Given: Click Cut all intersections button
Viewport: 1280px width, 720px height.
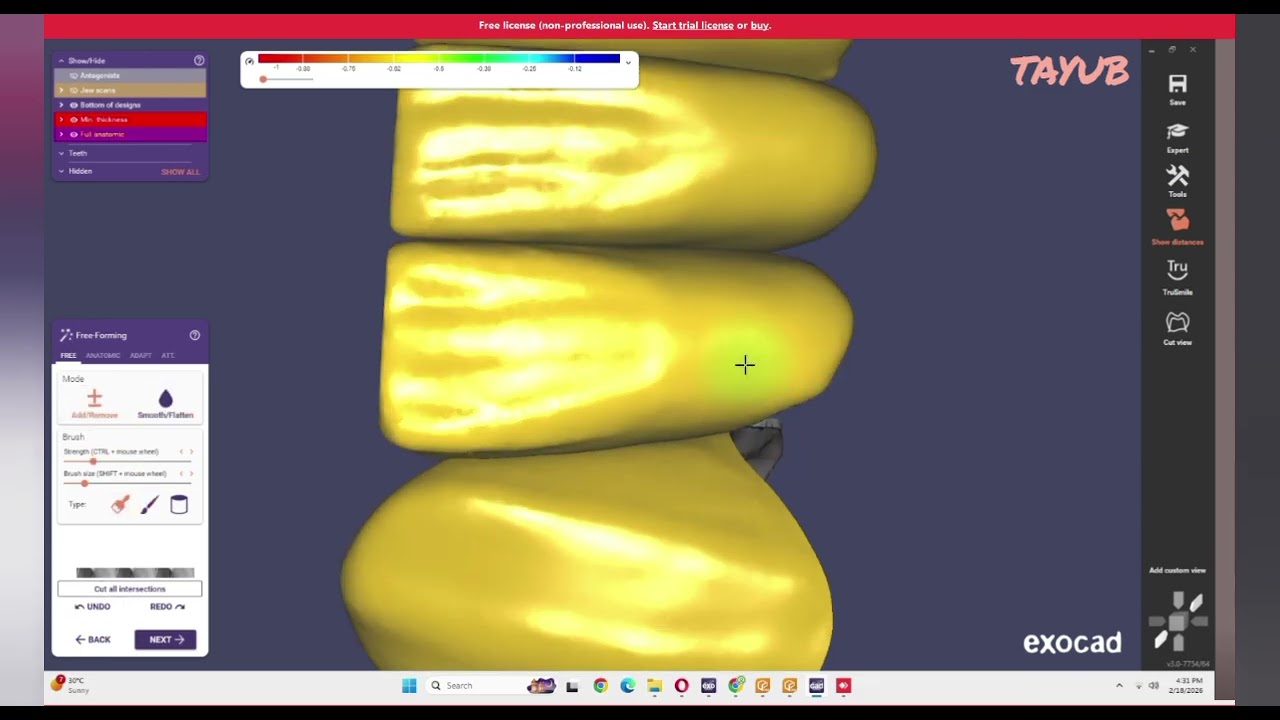Looking at the screenshot, I should click(x=130, y=589).
